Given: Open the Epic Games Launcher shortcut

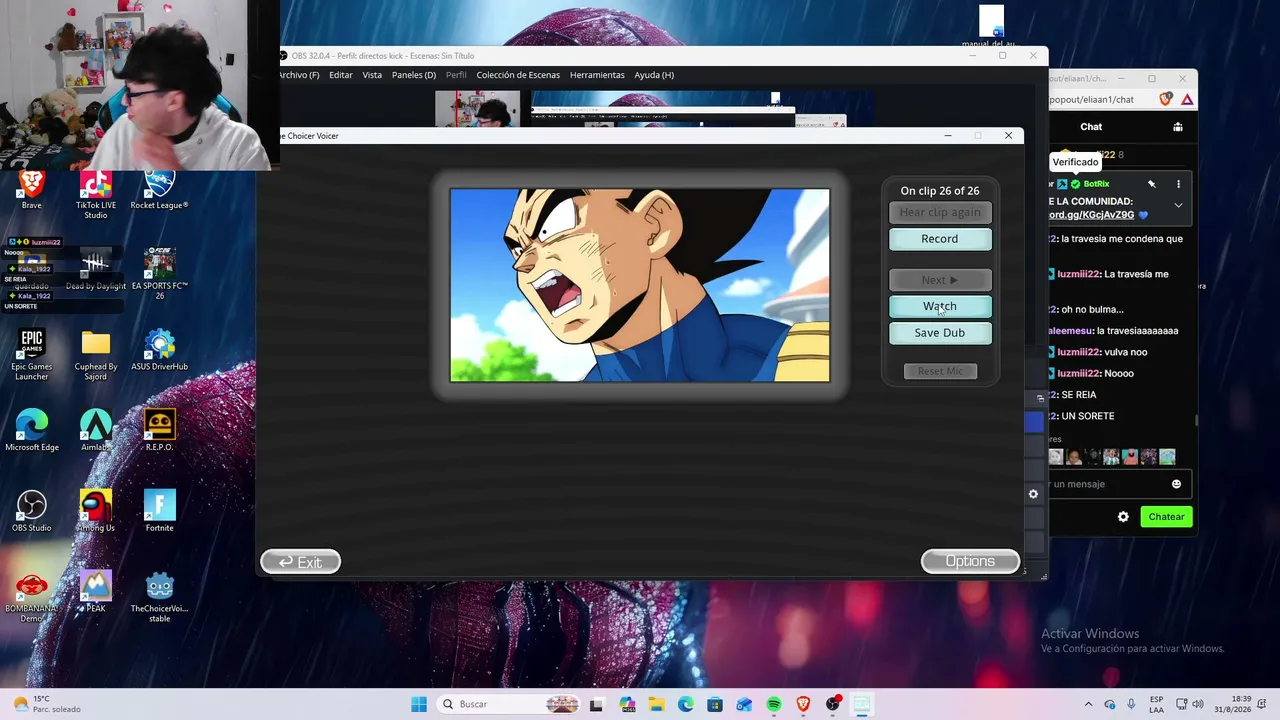Looking at the screenshot, I should [x=32, y=355].
